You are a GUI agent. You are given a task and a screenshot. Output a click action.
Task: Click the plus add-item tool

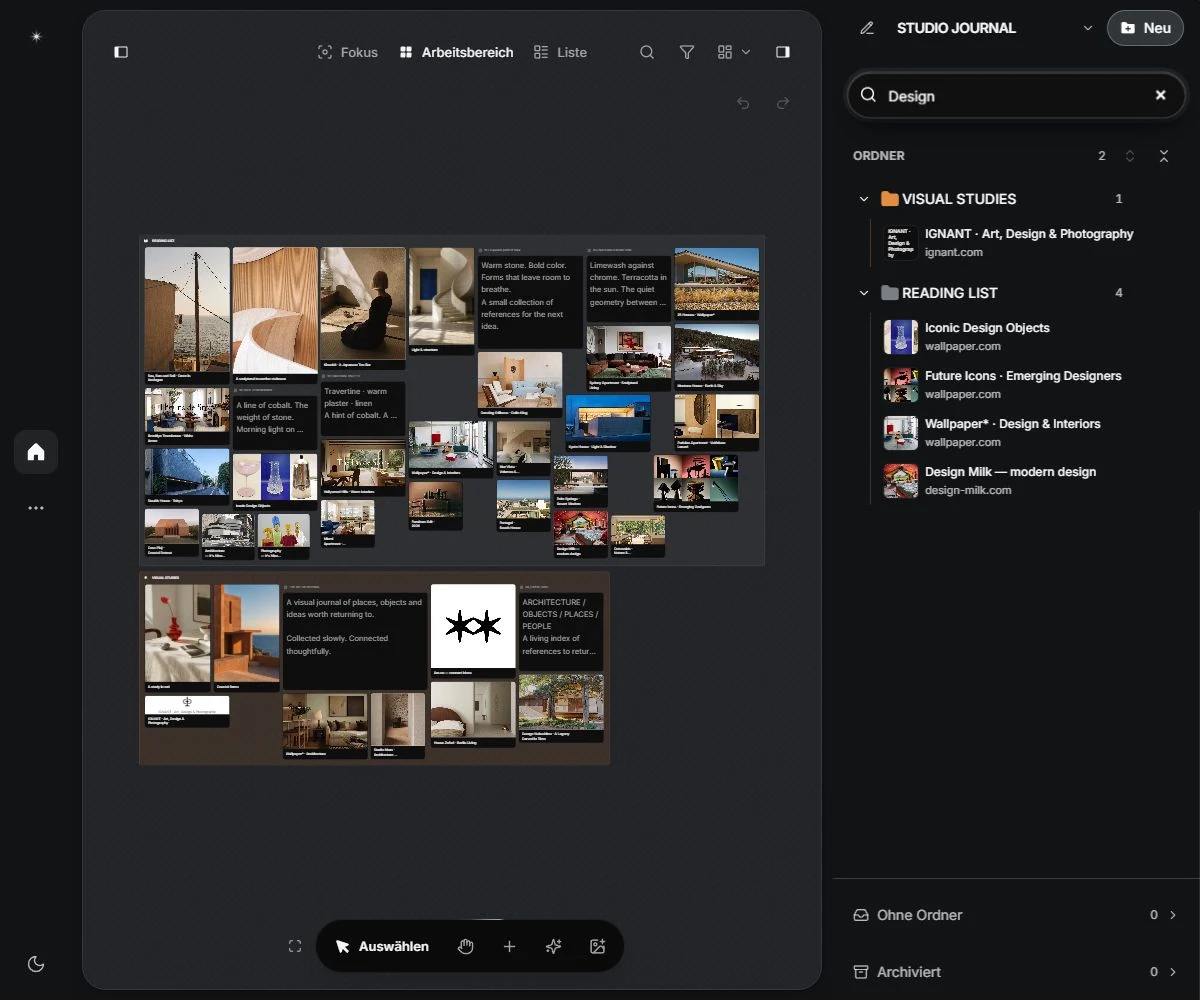point(509,946)
